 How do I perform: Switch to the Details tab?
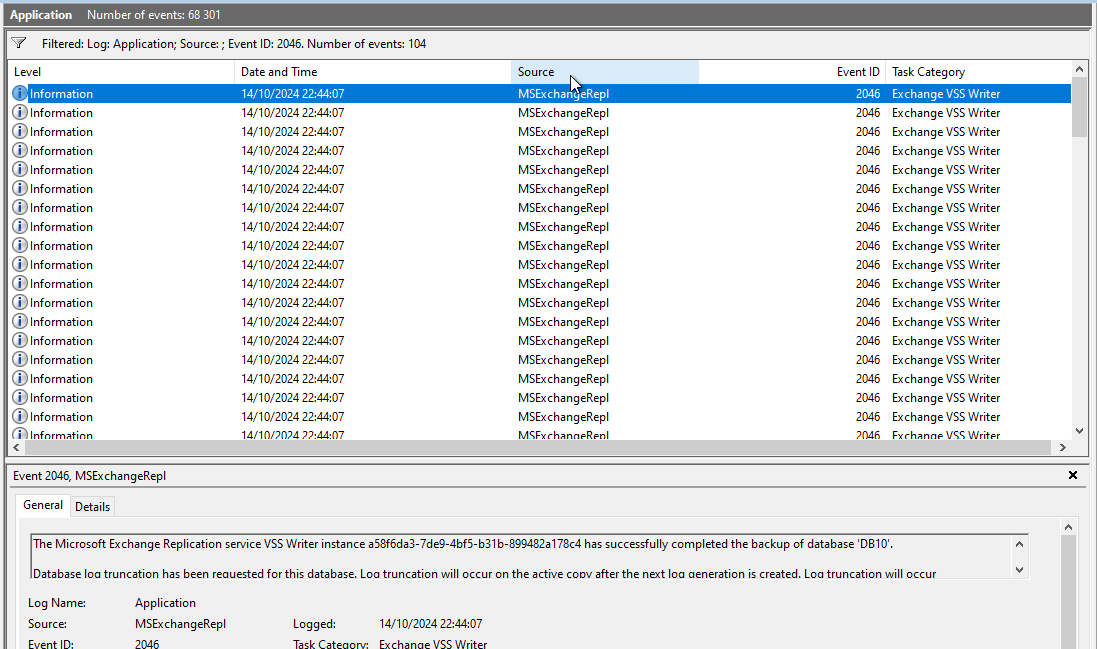coord(93,507)
